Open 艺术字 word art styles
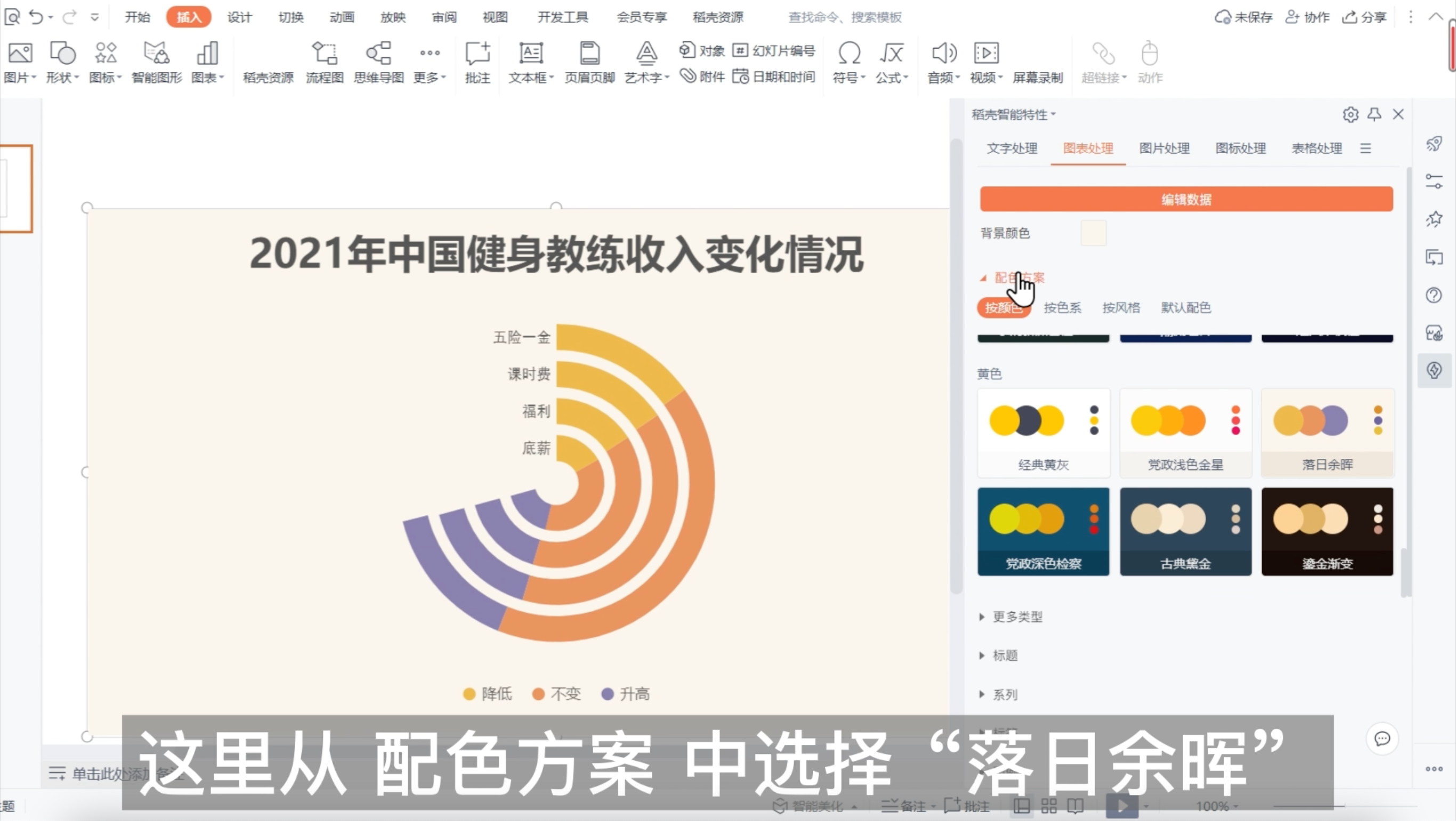Viewport: 1456px width, 821px height. coord(646,62)
